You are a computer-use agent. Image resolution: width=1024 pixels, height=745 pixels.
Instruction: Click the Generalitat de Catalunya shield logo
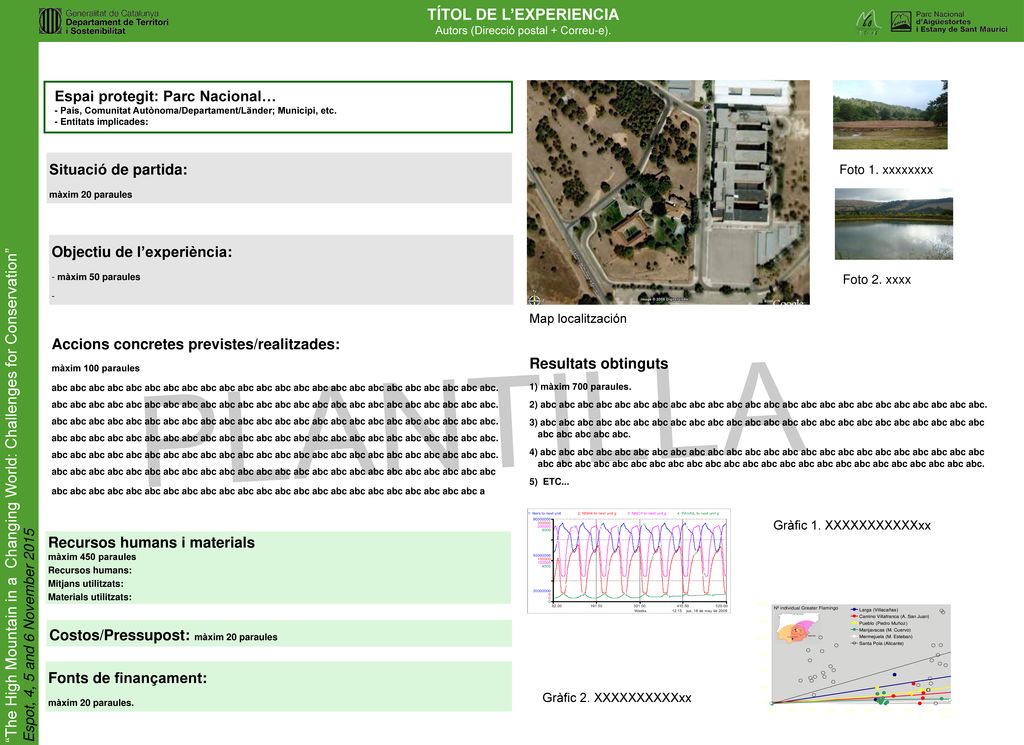tap(50, 22)
